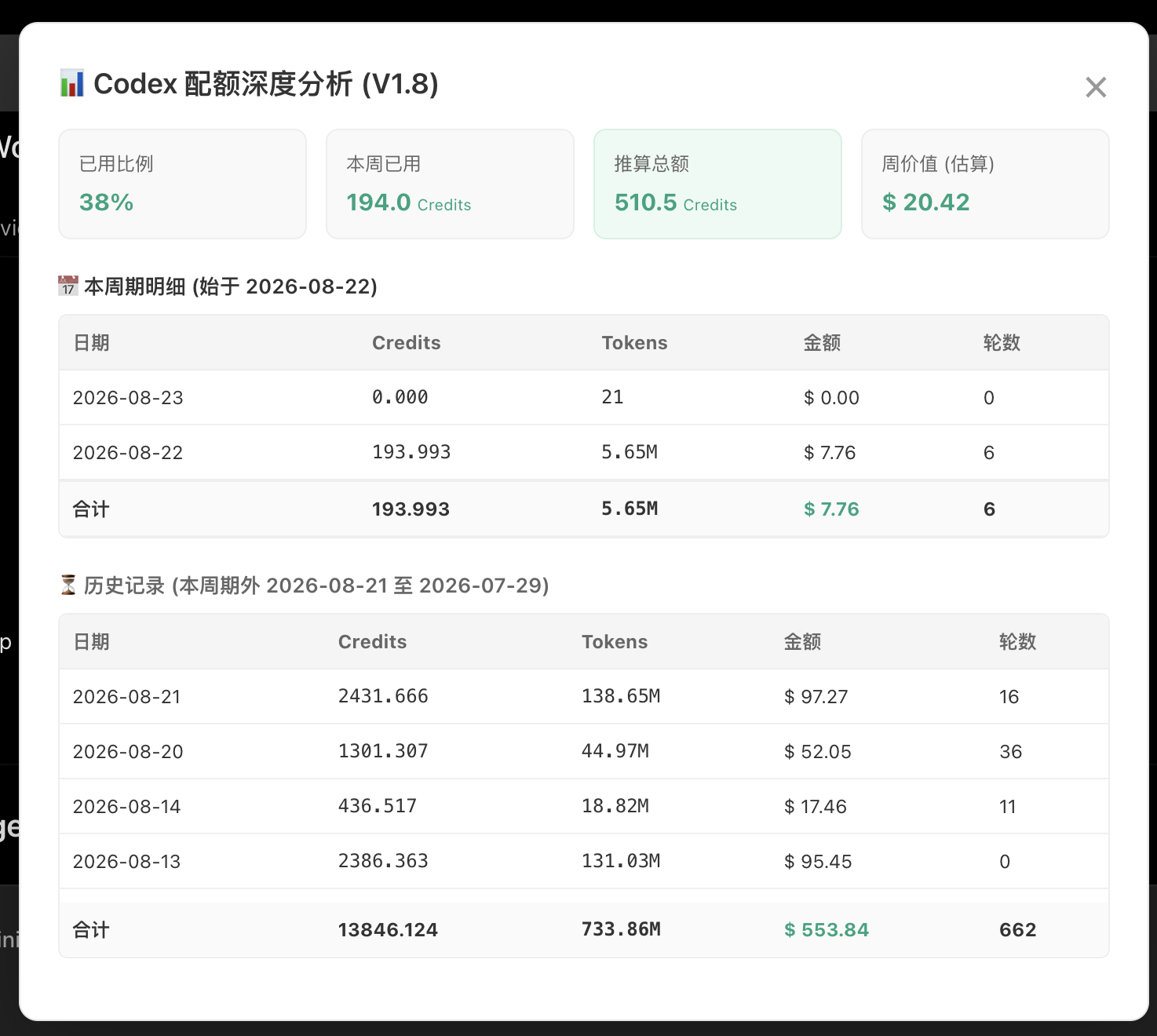
Task: Click the hourglass icon beside 历史记录
Action: (68, 585)
